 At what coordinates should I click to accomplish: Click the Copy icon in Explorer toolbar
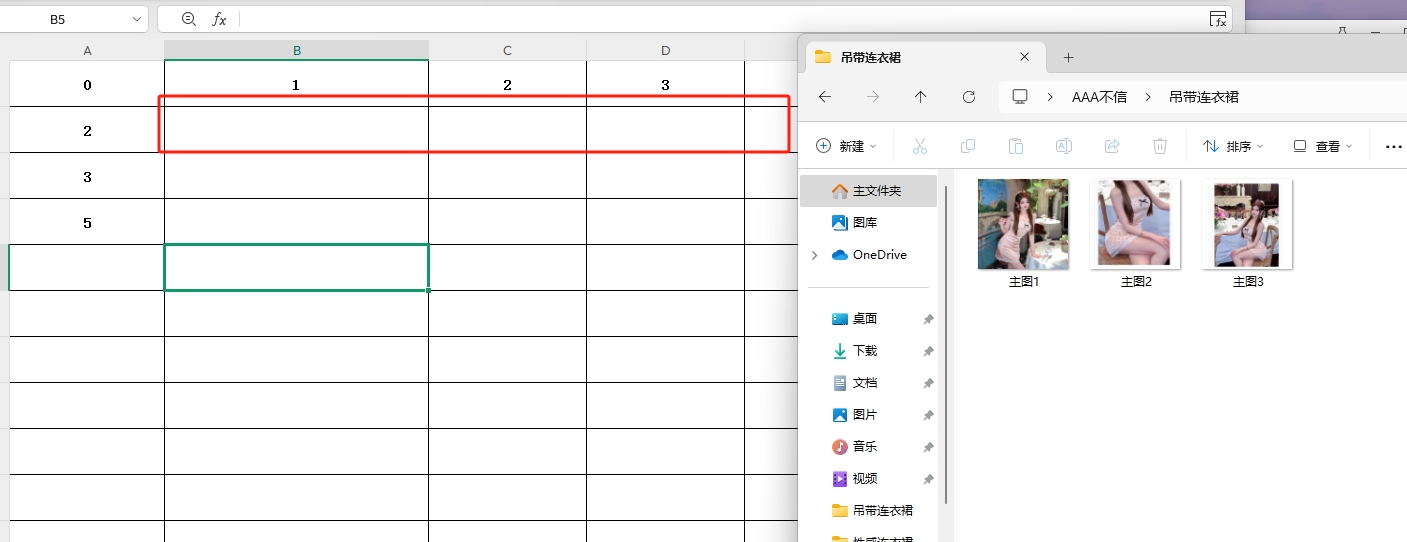click(x=968, y=146)
